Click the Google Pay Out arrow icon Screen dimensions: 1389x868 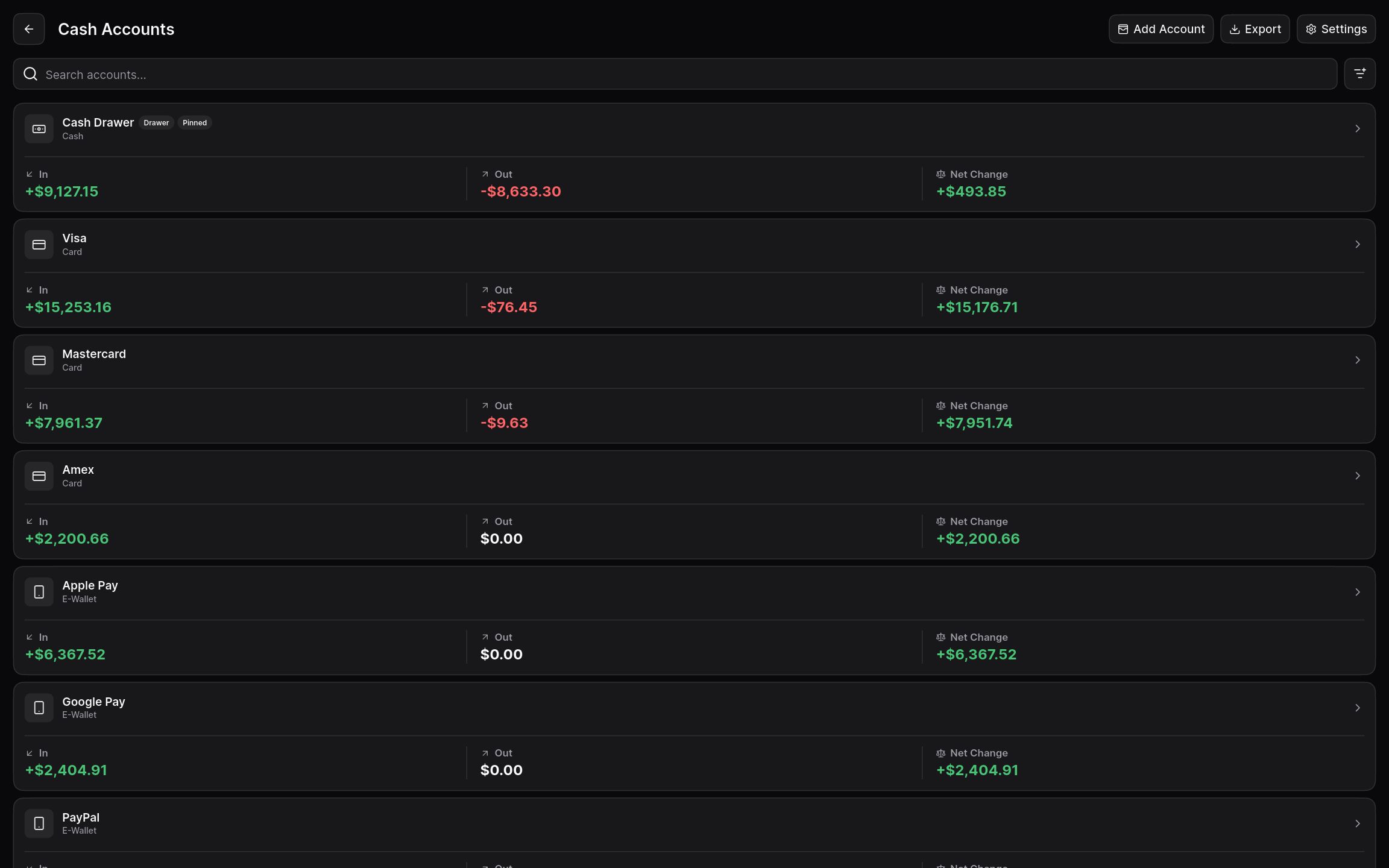[485, 753]
